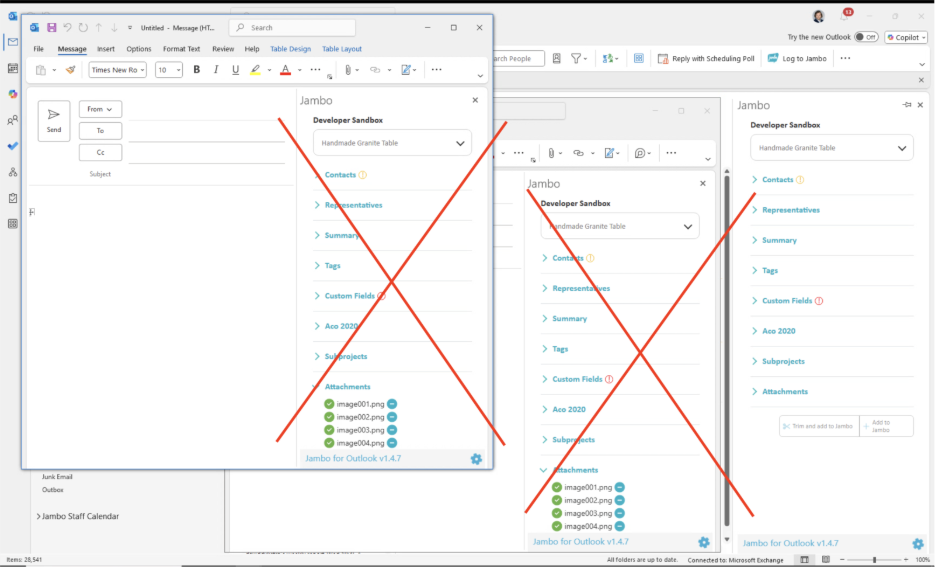
Task: Save the untitled message from title bar
Action: pyautogui.click(x=52, y=27)
